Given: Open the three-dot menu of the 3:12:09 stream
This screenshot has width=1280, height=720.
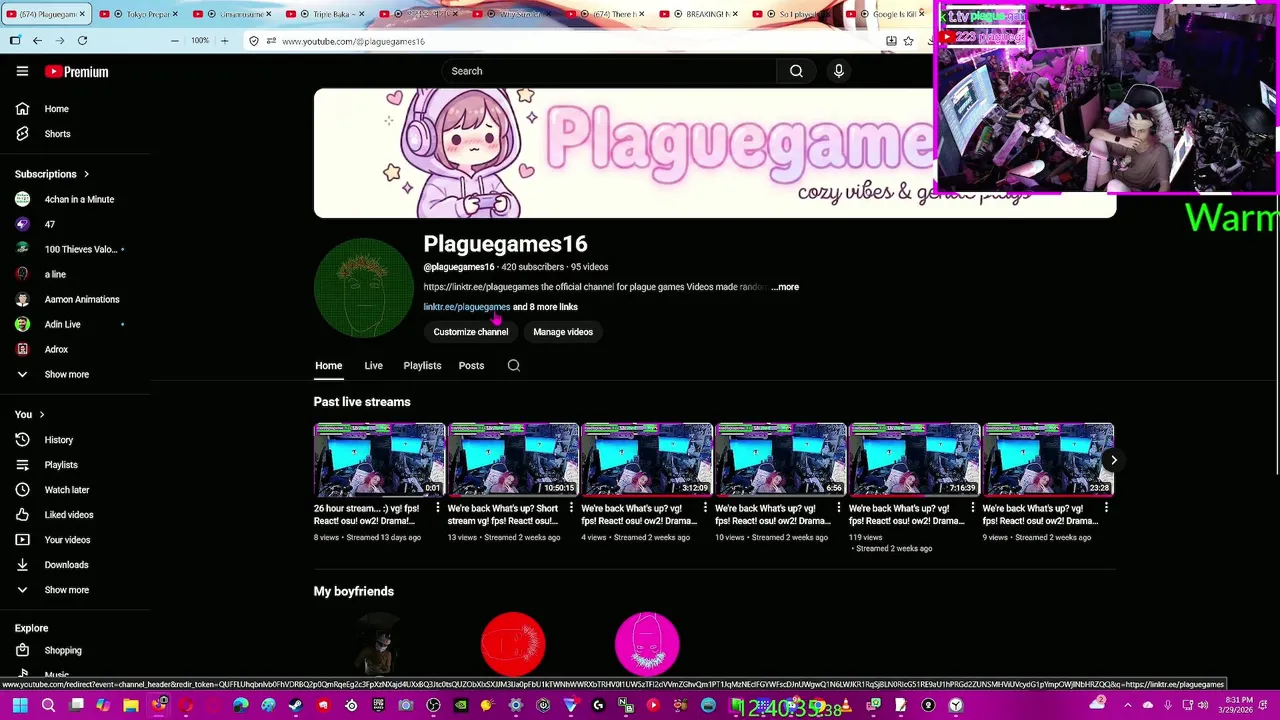Looking at the screenshot, I should (x=705, y=509).
